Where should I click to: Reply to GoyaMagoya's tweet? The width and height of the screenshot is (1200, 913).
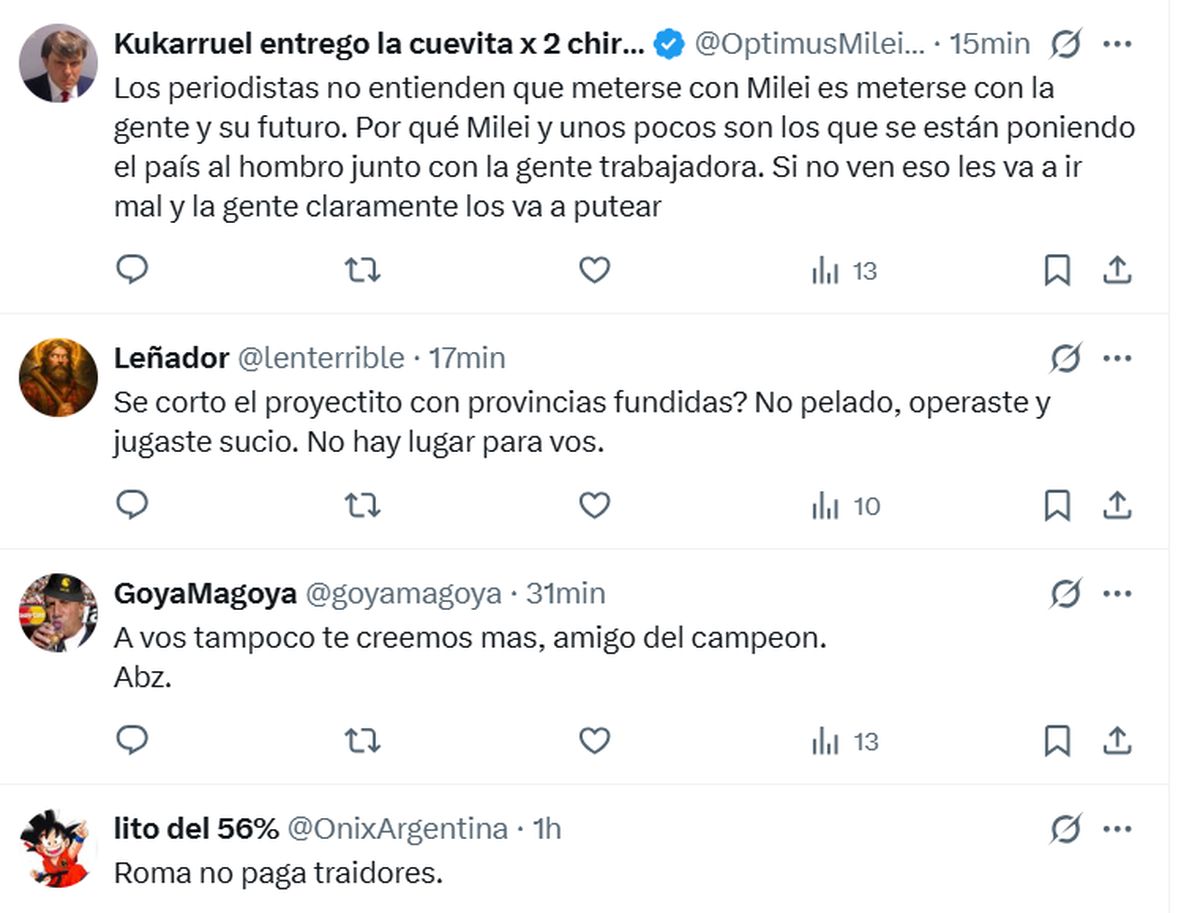click(132, 741)
